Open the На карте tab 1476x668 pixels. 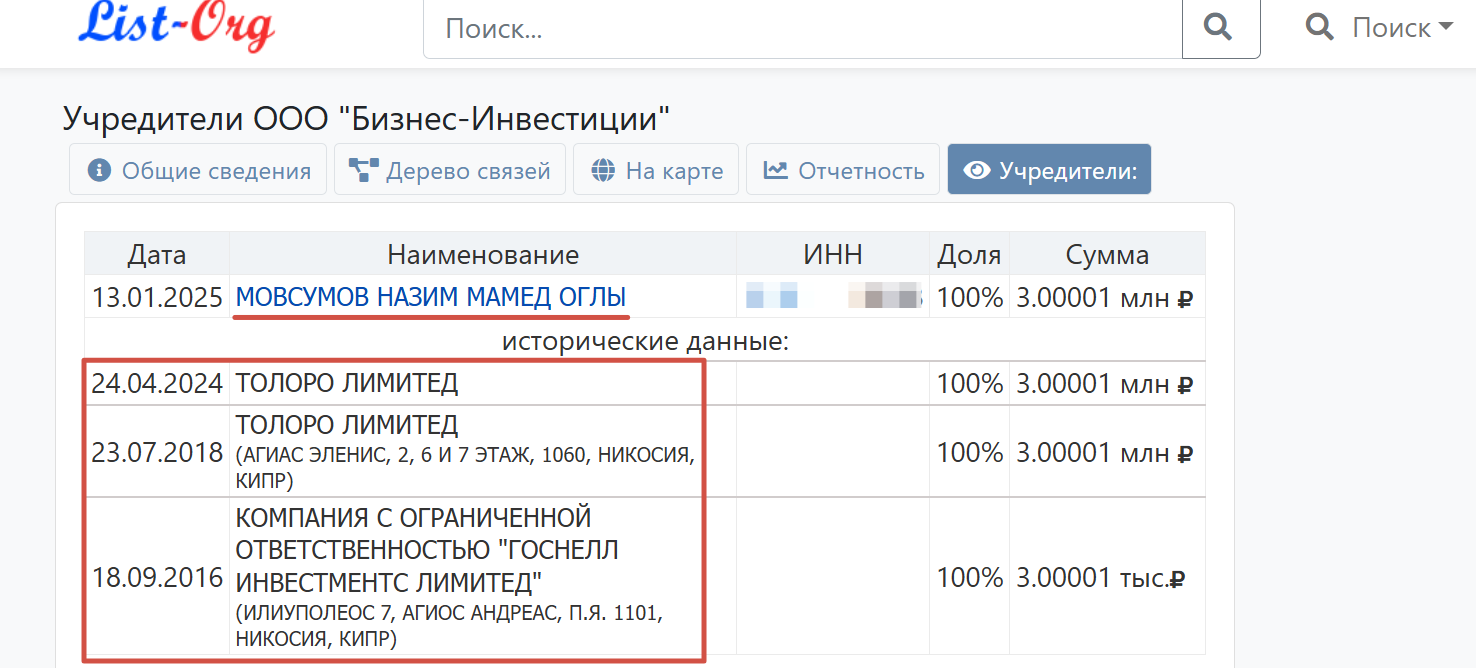point(656,170)
